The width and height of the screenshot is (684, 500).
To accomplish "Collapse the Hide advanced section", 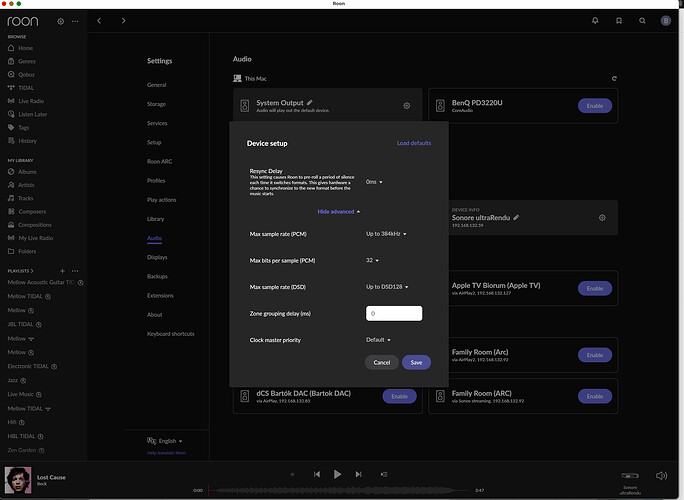I will tap(339, 212).
